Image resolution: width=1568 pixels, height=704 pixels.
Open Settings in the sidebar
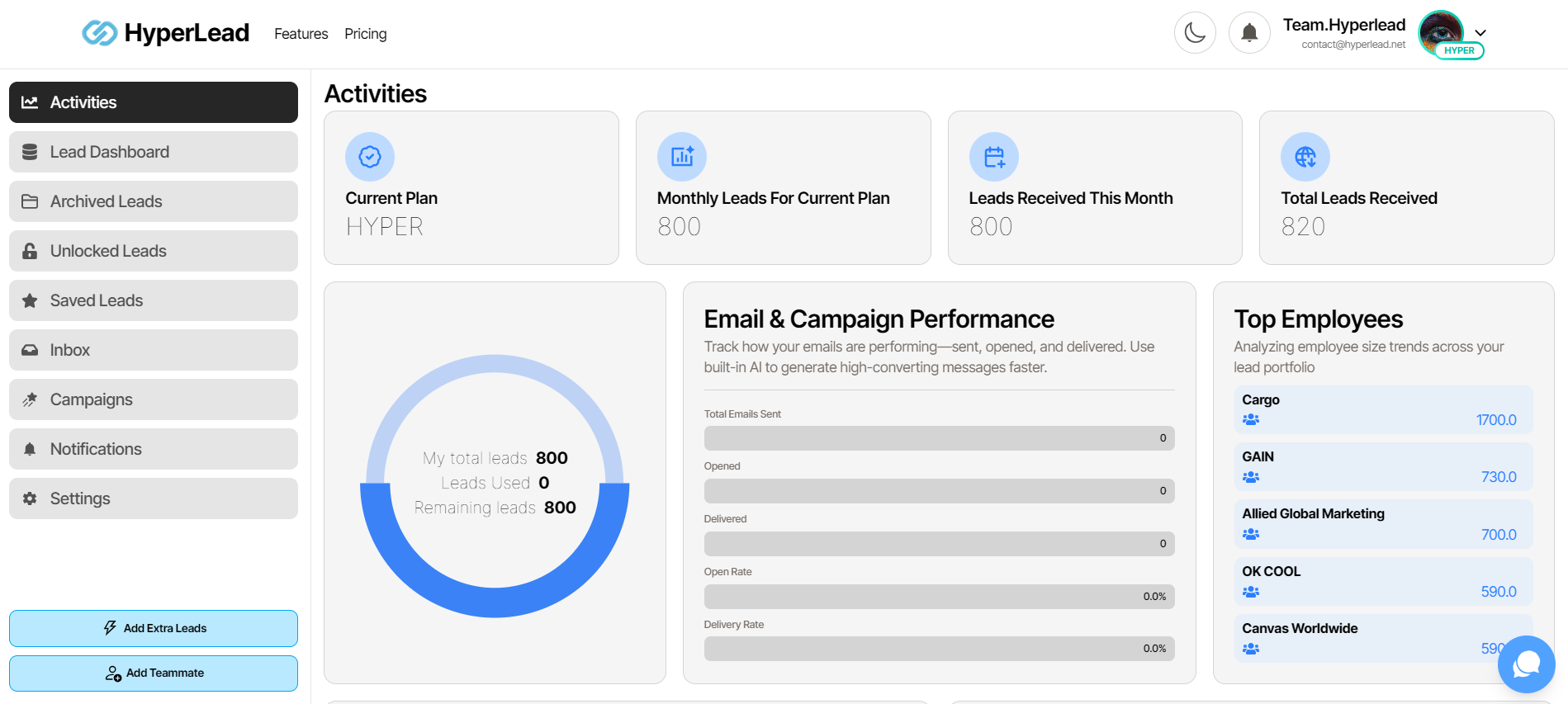point(154,498)
